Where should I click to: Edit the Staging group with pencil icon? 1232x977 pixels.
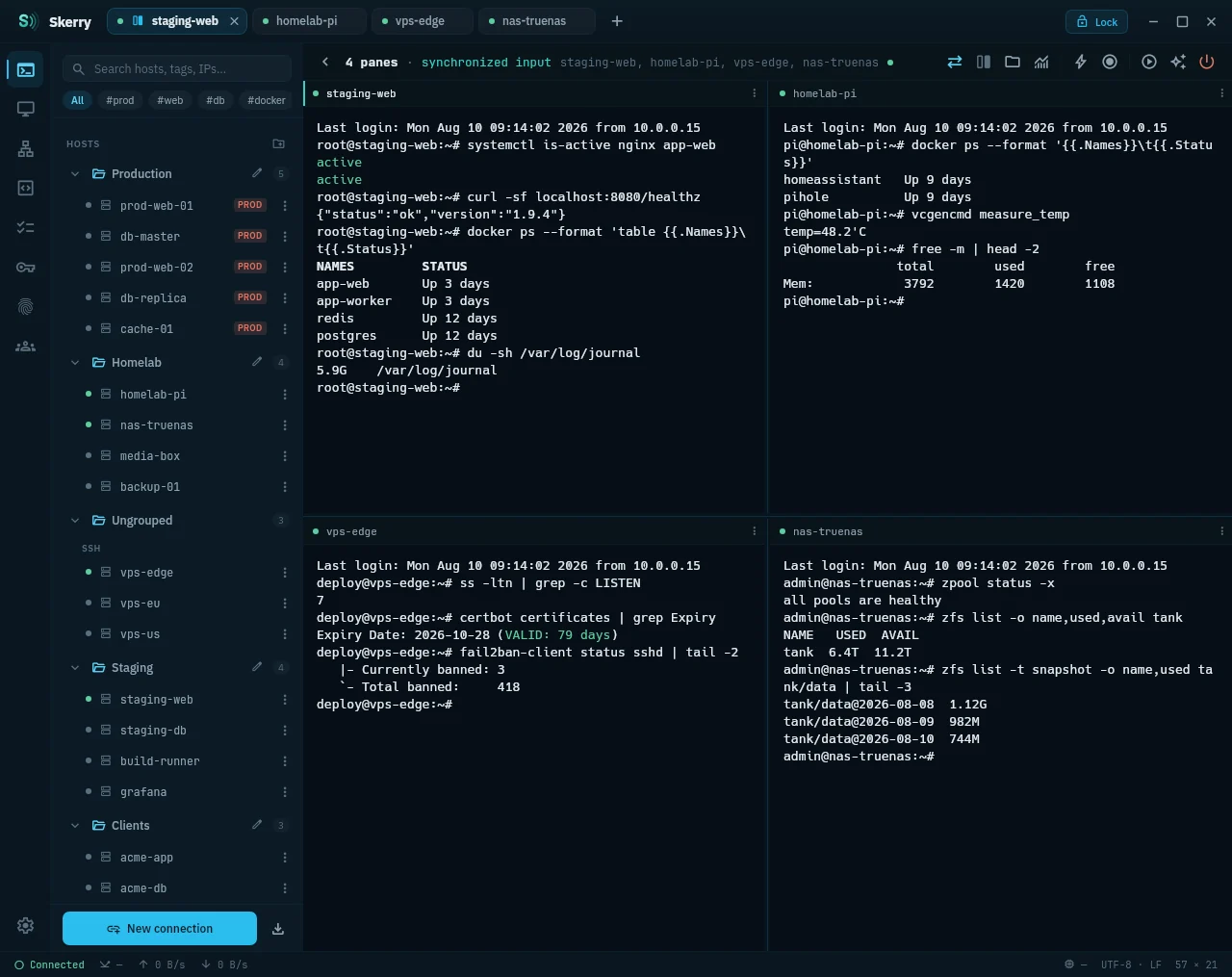click(257, 667)
